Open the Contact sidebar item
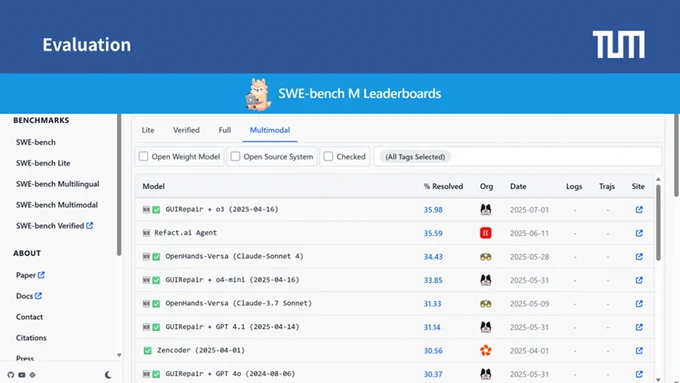The width and height of the screenshot is (680, 383). pyautogui.click(x=29, y=317)
